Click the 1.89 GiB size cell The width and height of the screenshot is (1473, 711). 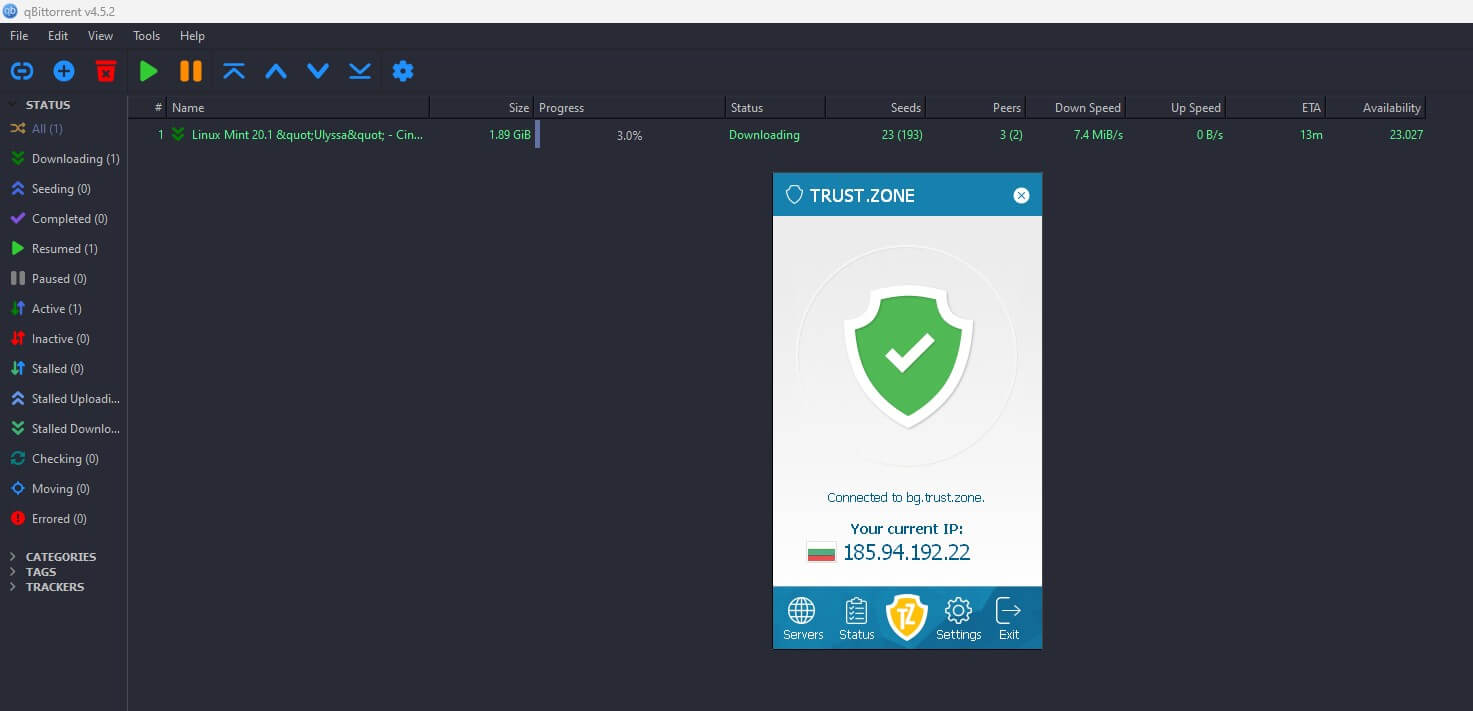click(x=509, y=135)
